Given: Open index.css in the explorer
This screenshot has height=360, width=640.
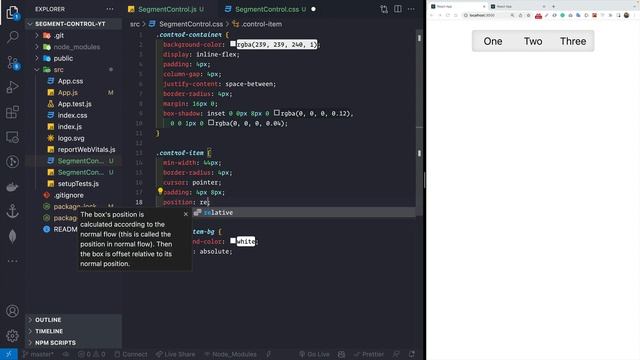Looking at the screenshot, I should pyautogui.click(x=72, y=116).
